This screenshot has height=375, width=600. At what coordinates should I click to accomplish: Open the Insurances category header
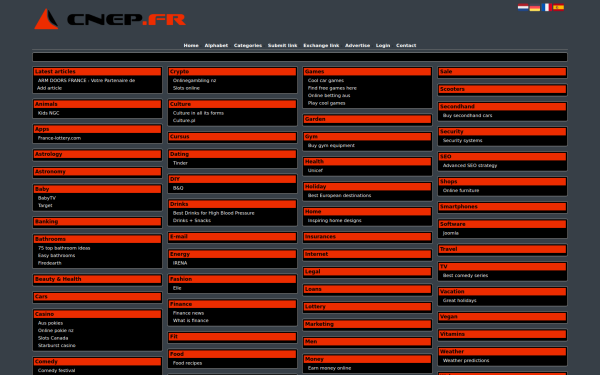[x=367, y=237]
